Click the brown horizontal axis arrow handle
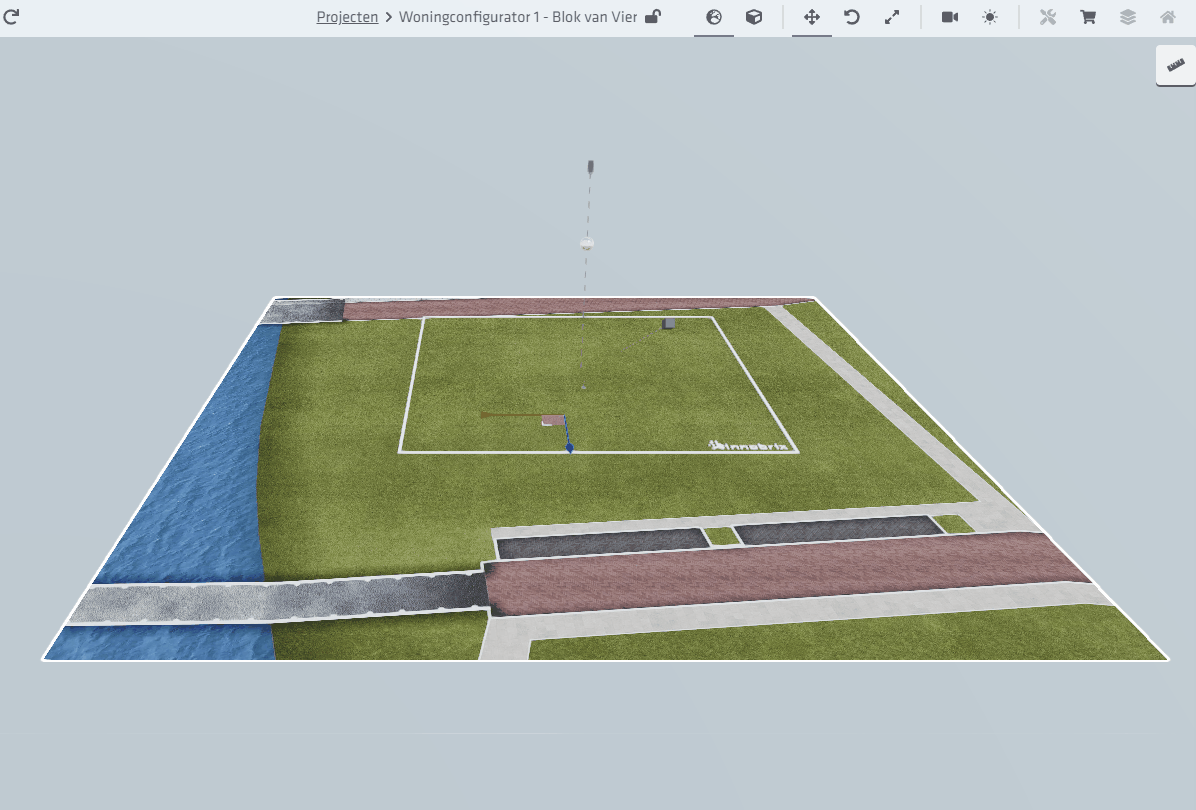This screenshot has height=810, width=1196. (x=486, y=414)
